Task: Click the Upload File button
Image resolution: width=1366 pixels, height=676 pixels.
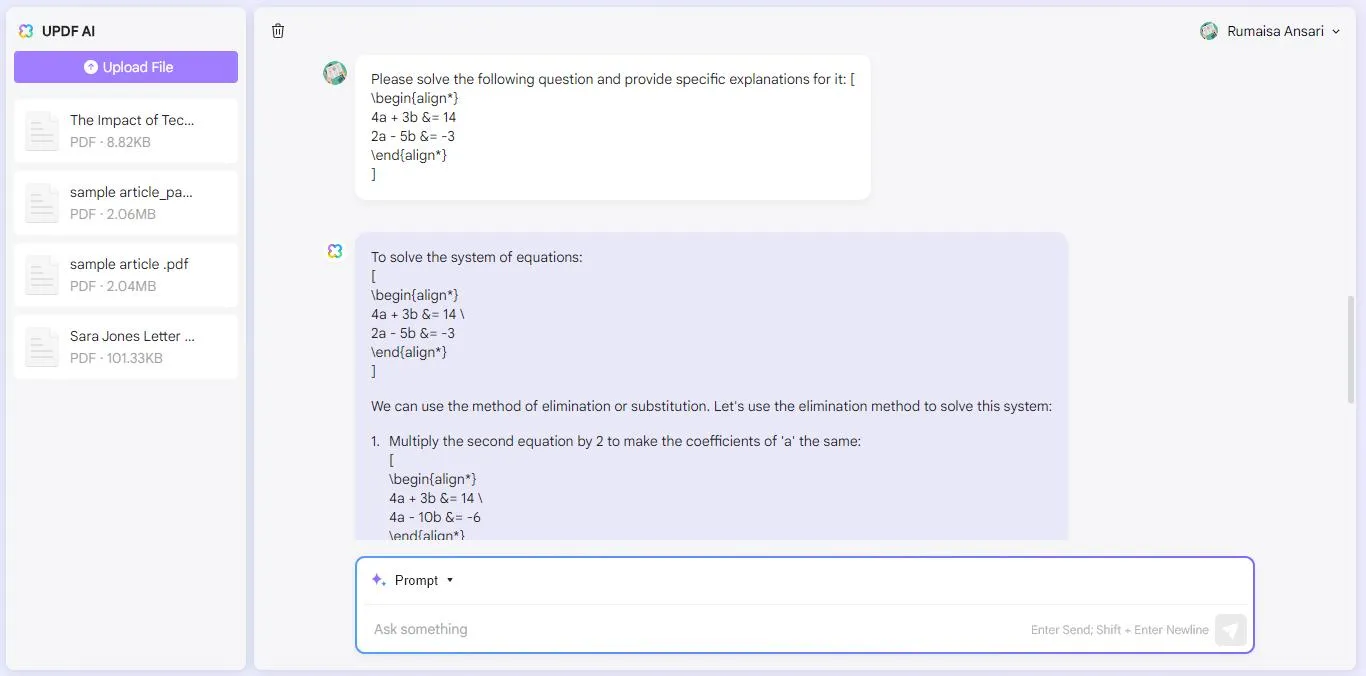Action: 126,67
